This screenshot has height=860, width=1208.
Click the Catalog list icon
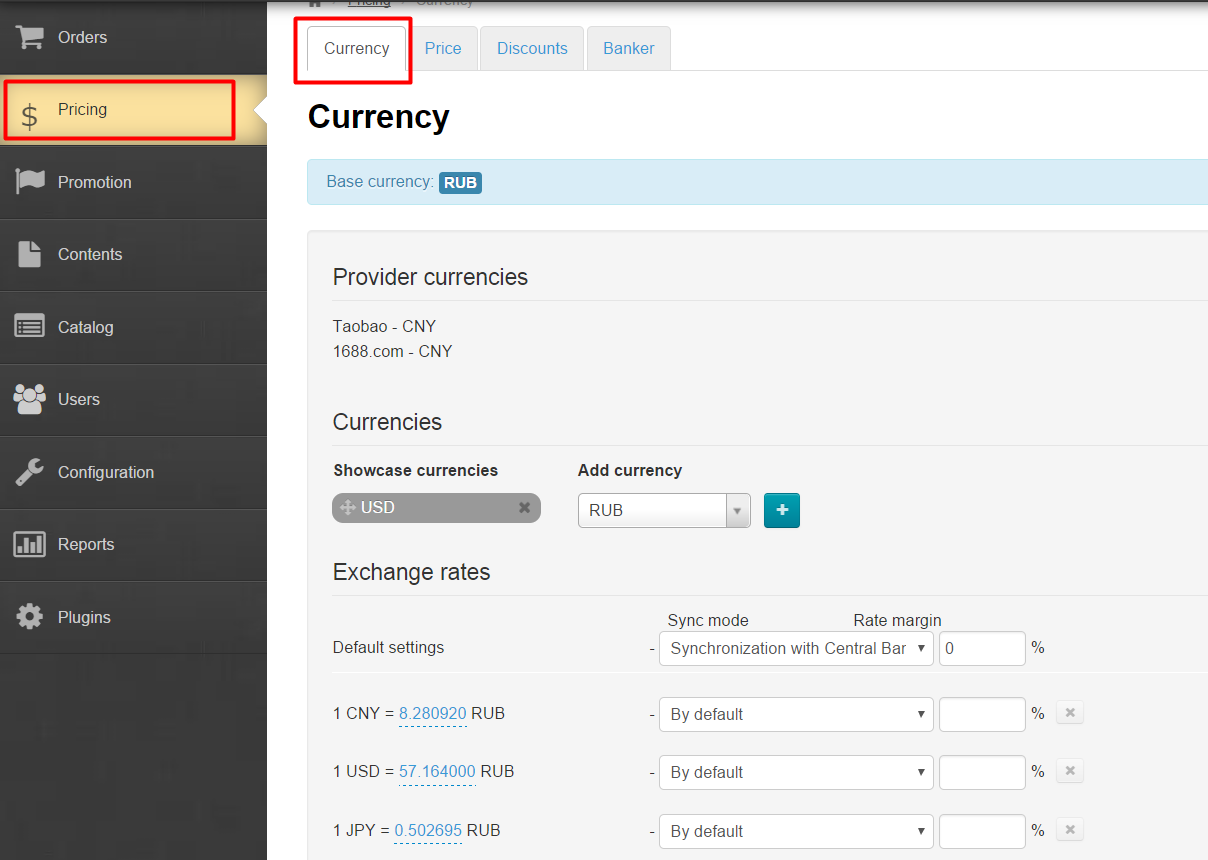tap(30, 327)
